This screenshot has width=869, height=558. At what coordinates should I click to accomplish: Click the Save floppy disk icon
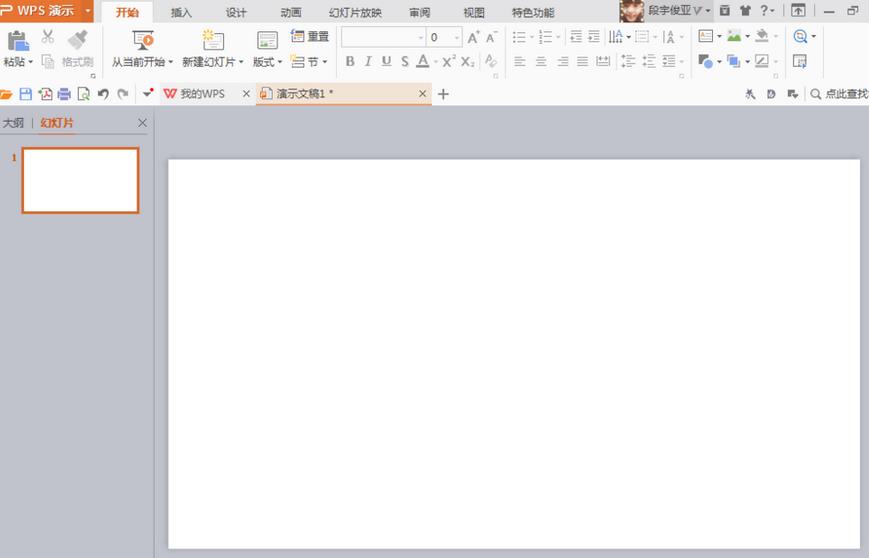(25, 94)
